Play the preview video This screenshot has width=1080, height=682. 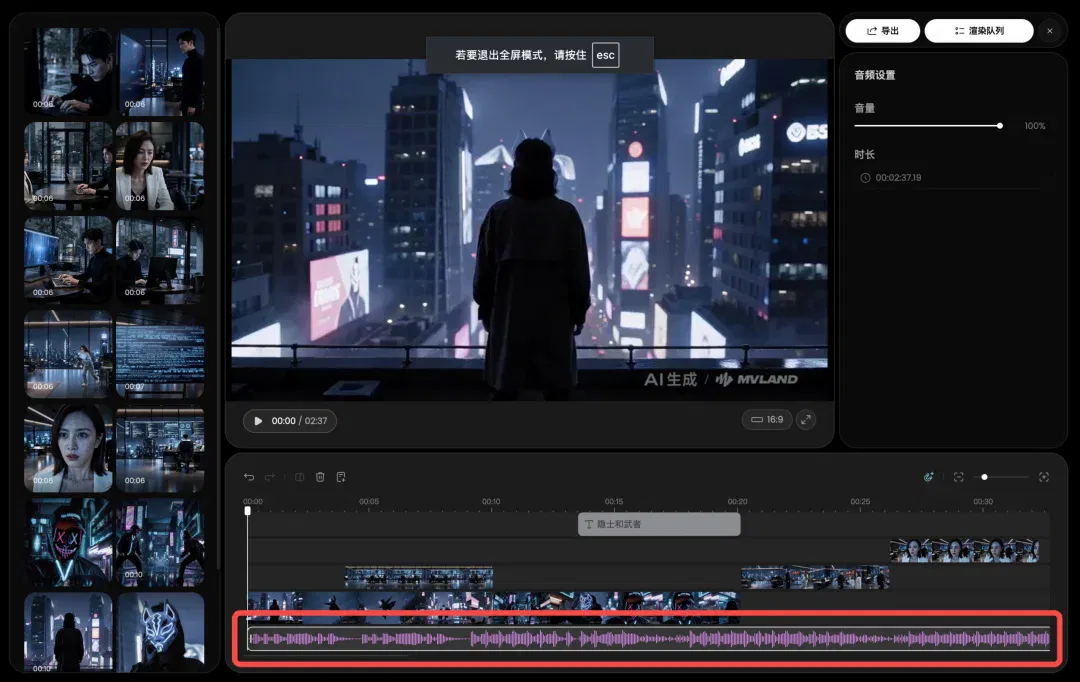tap(258, 421)
